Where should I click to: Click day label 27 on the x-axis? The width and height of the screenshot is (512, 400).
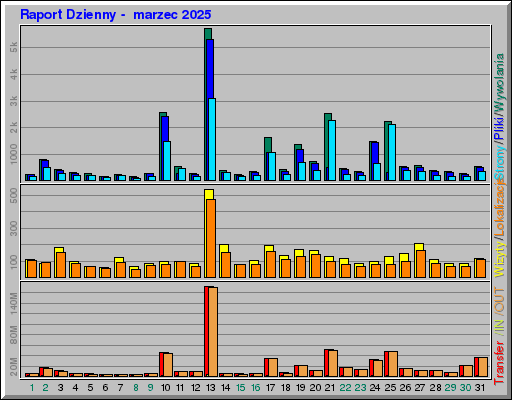pos(420,388)
